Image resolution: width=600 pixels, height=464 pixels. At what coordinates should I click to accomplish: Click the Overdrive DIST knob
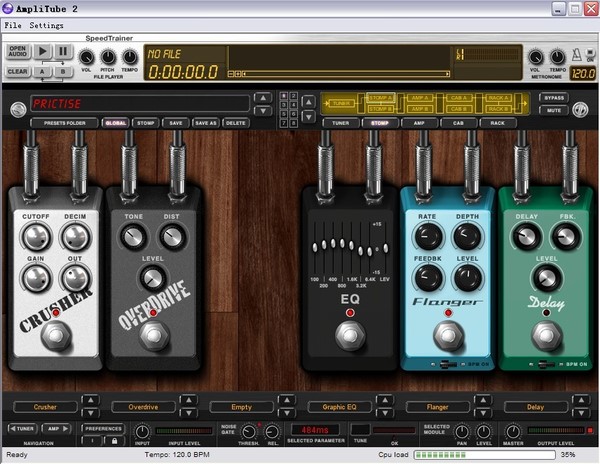tap(172, 237)
